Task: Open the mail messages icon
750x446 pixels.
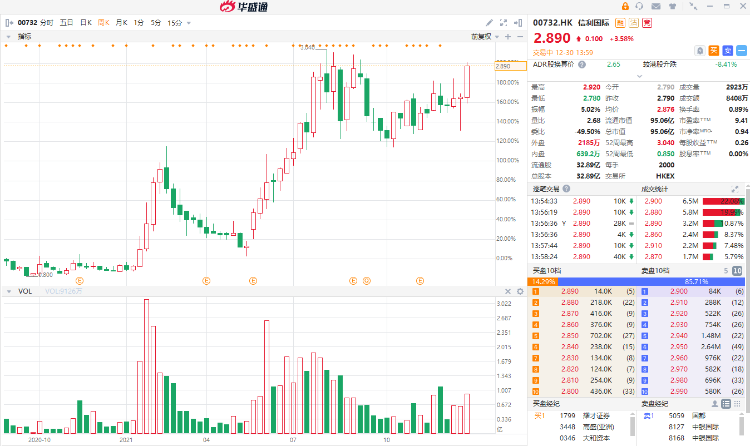Action: coord(658,7)
